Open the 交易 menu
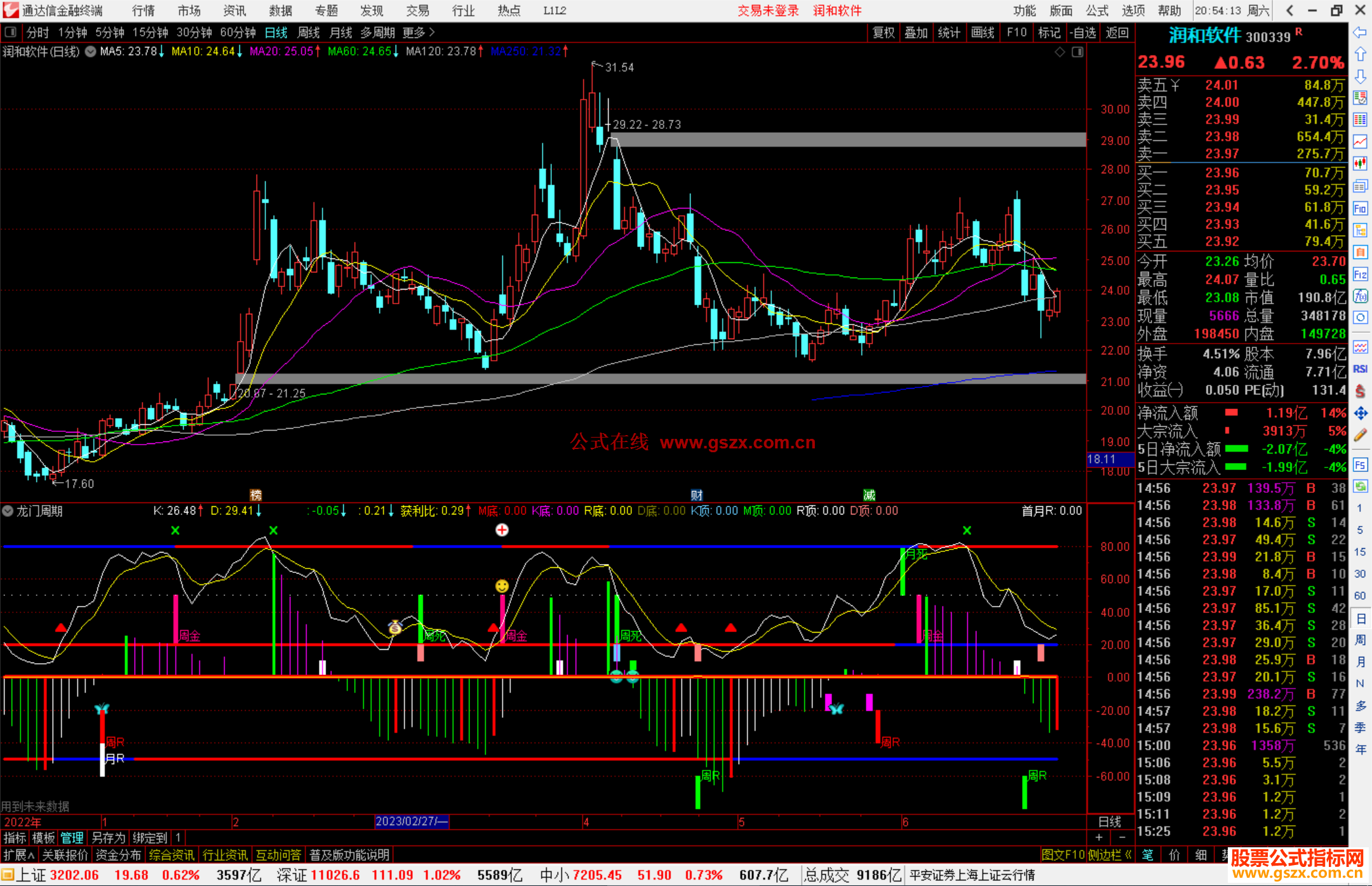The height and width of the screenshot is (886, 1372). pos(417,10)
